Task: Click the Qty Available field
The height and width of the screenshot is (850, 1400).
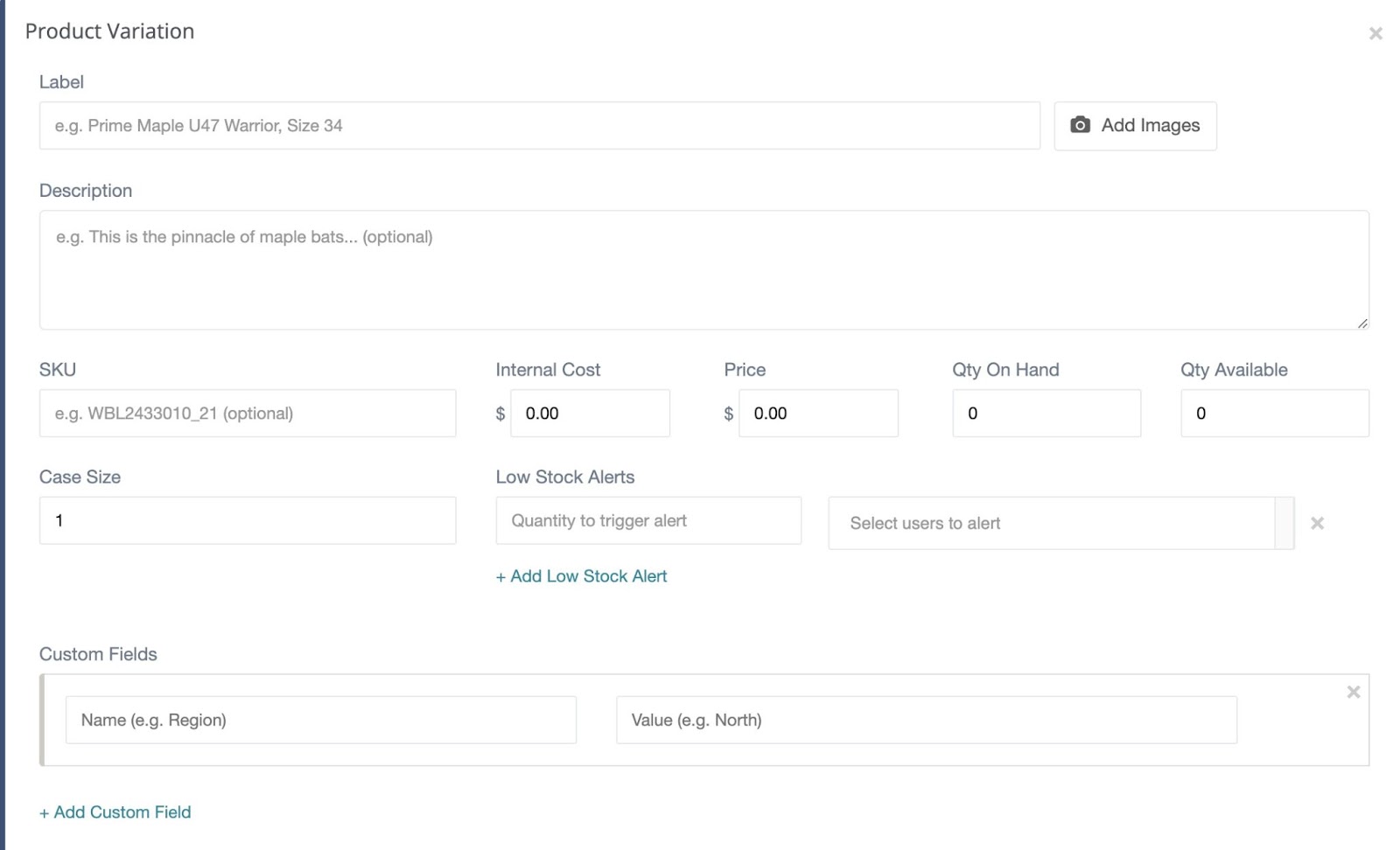Action: [1275, 413]
